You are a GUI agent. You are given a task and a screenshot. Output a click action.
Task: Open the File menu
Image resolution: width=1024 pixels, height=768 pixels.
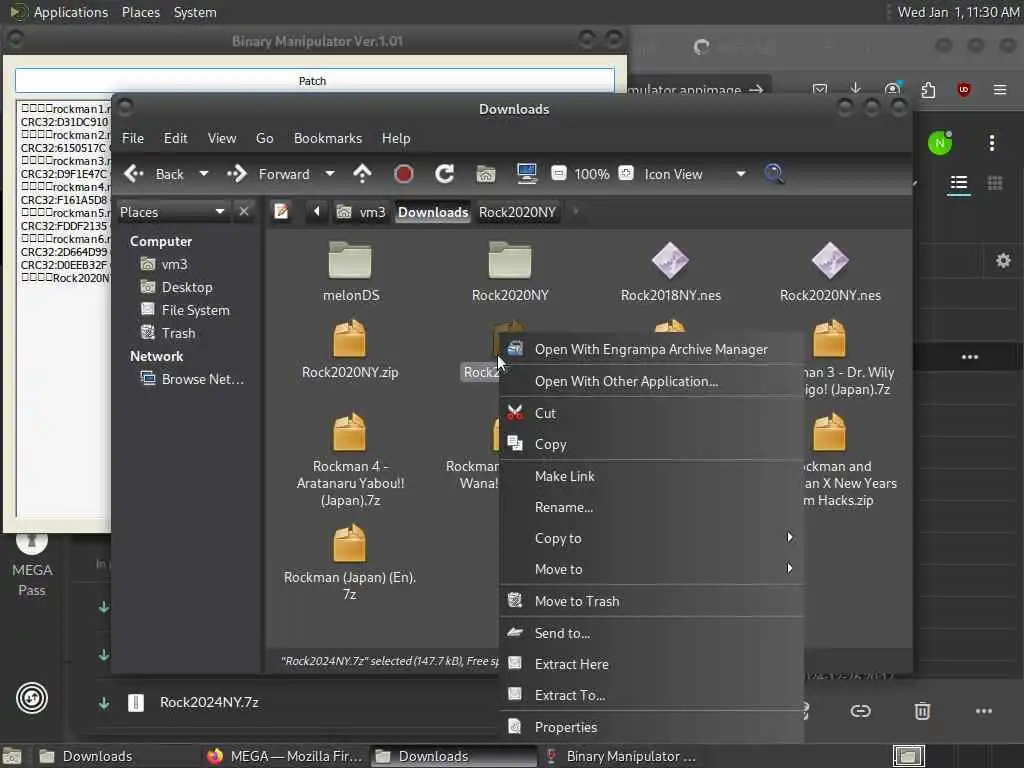[x=133, y=138]
